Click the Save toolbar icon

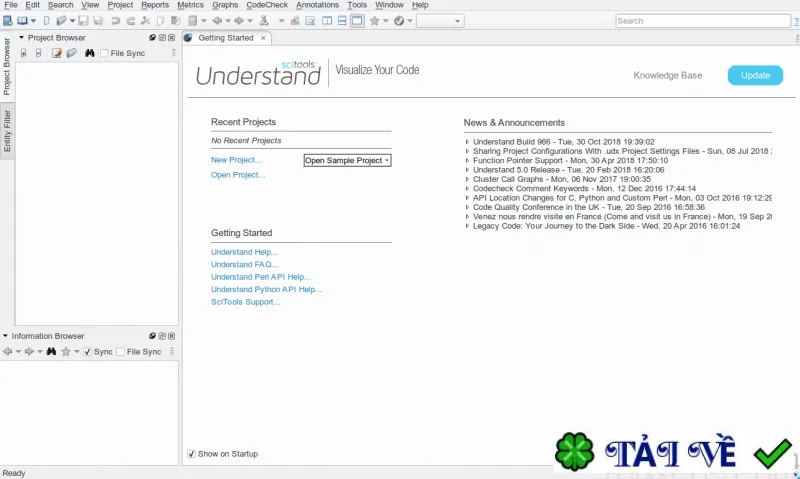point(83,21)
